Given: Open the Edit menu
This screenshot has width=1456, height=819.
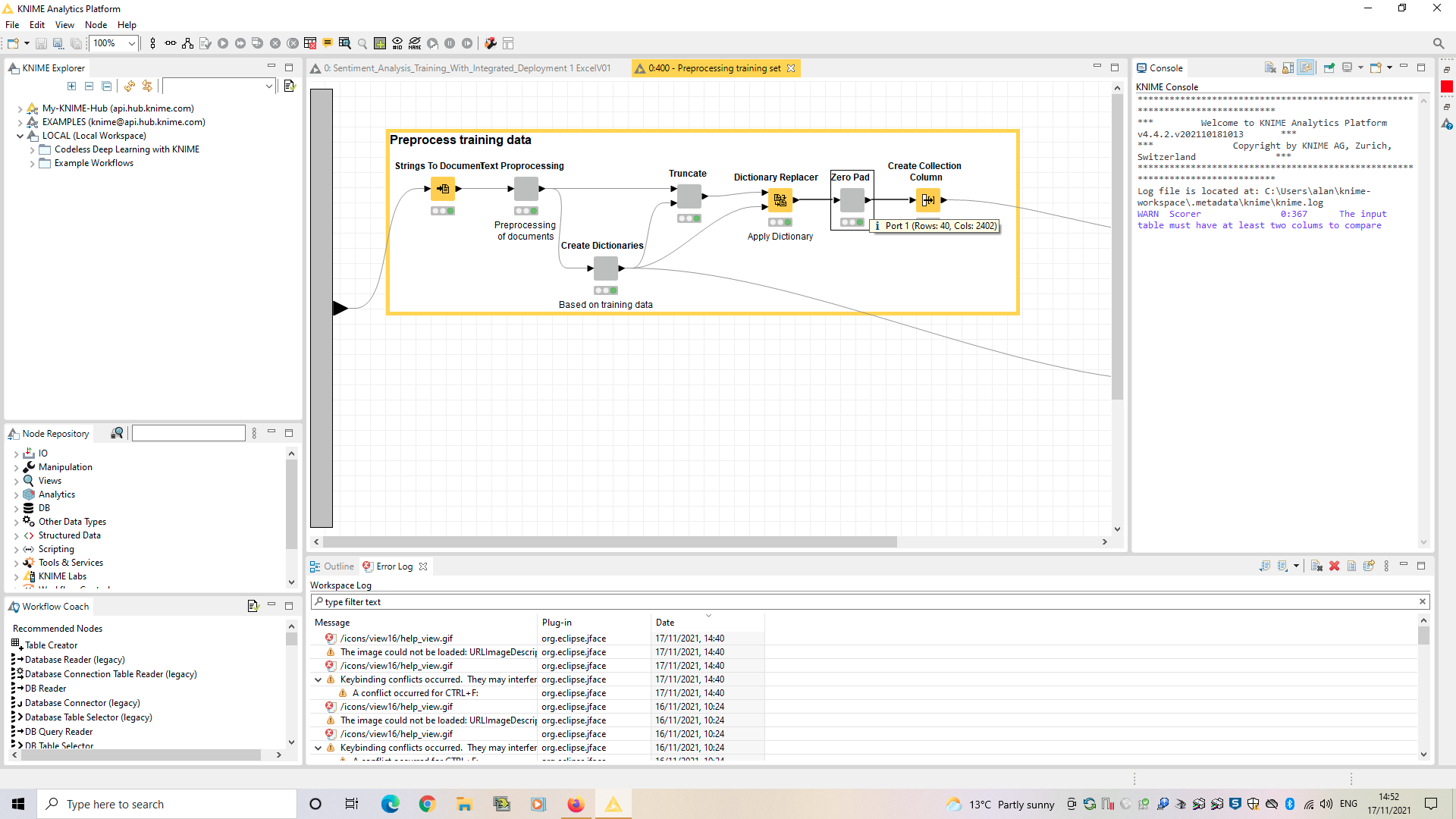Looking at the screenshot, I should coord(37,25).
